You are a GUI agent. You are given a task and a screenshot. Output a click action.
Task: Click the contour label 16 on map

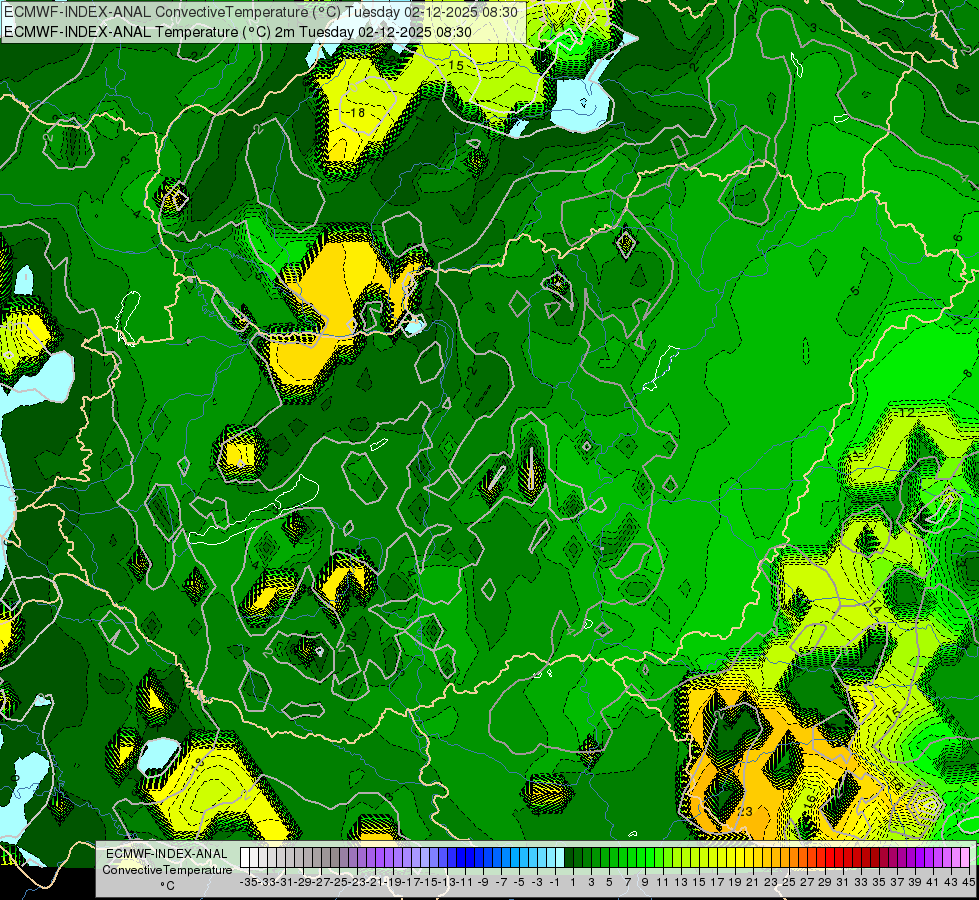[x=809, y=799]
